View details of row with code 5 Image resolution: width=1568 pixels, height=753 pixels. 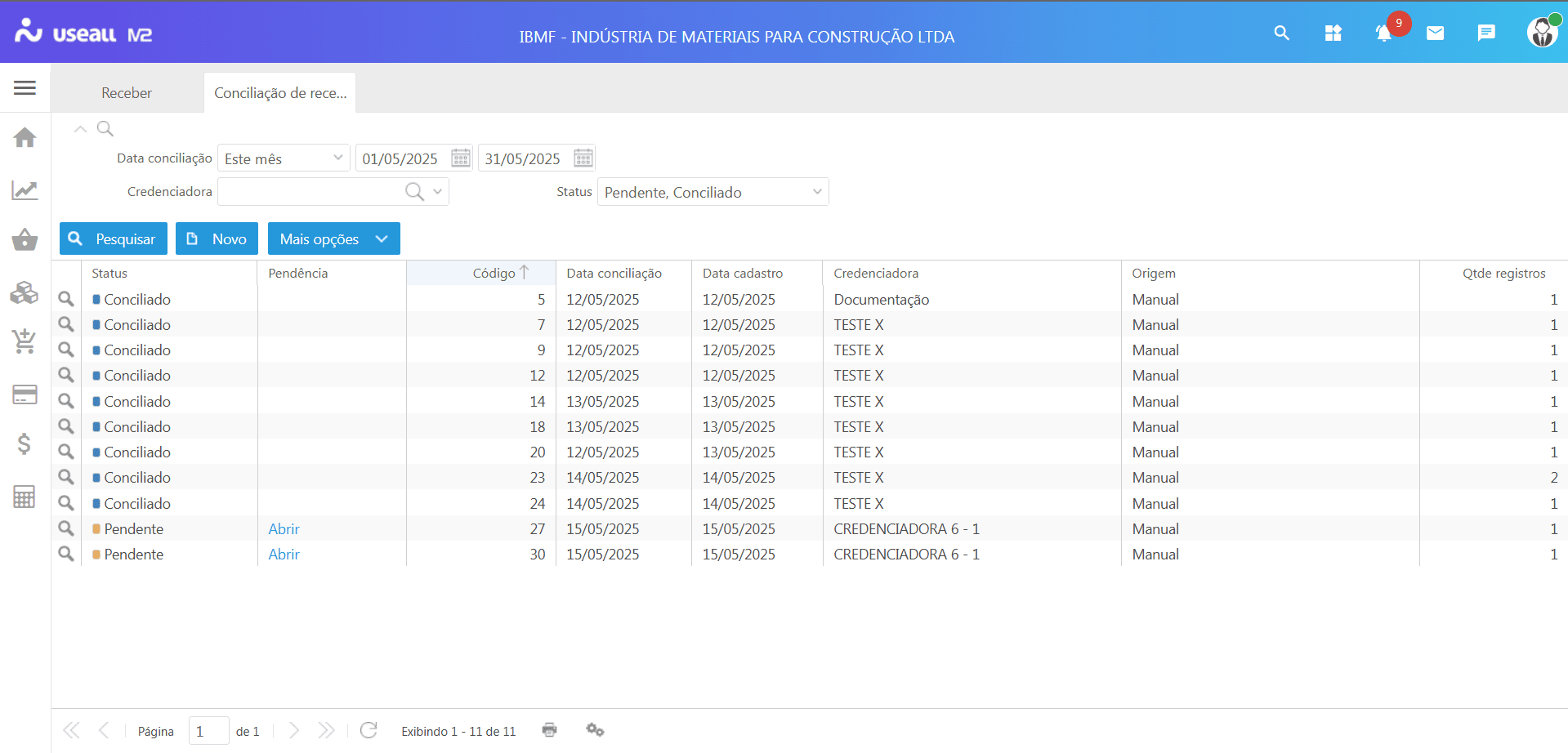pos(66,299)
